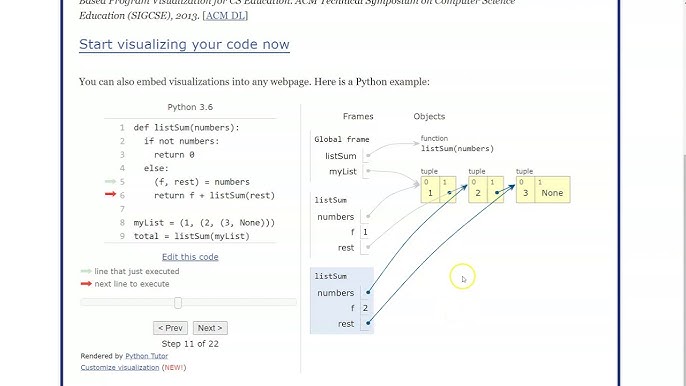Click the tuple box containing 3 and None
686x386 pixels.
point(543,189)
